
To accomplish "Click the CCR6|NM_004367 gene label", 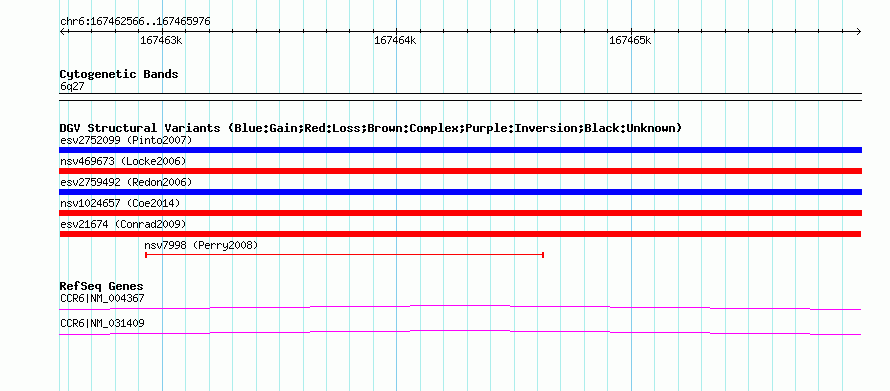I will (102, 298).
